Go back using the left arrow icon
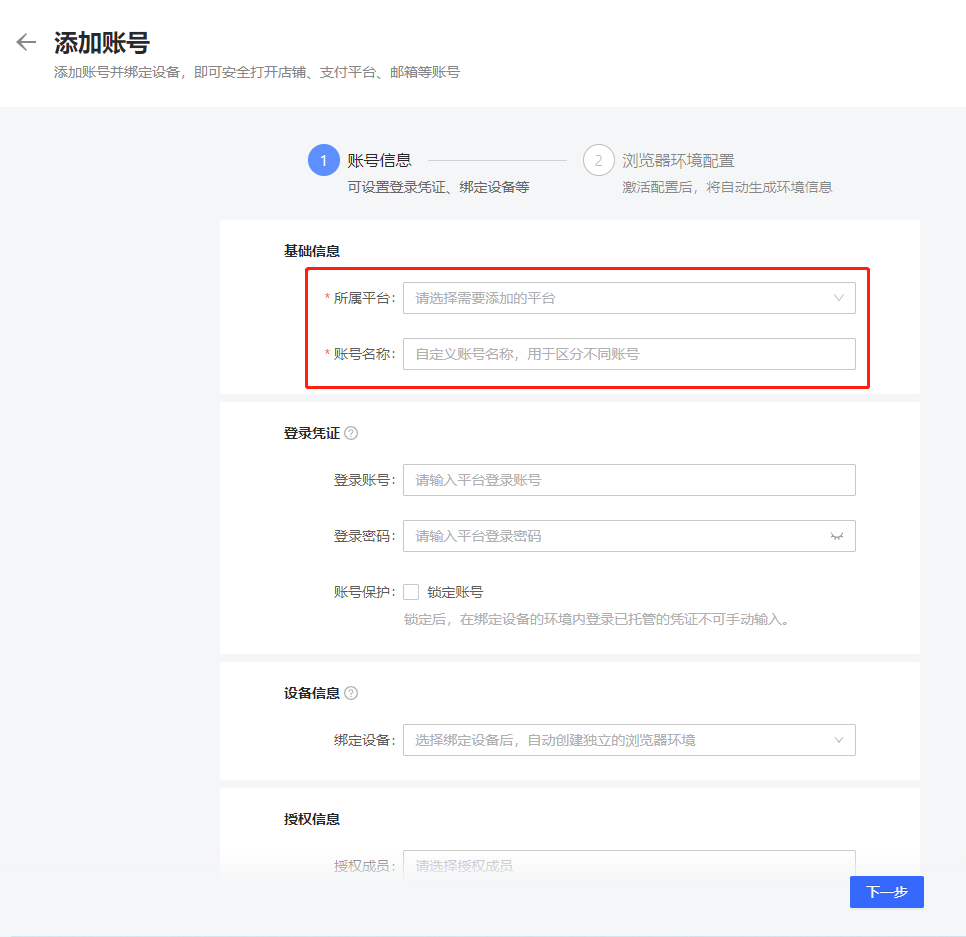Image resolution: width=966 pixels, height=937 pixels. click(x=26, y=42)
